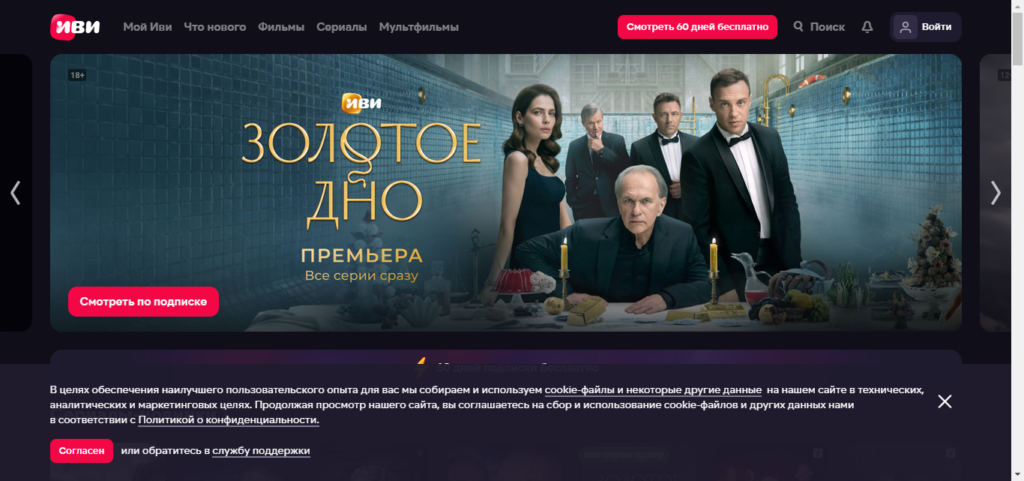Open notifications via the bell icon

(867, 27)
